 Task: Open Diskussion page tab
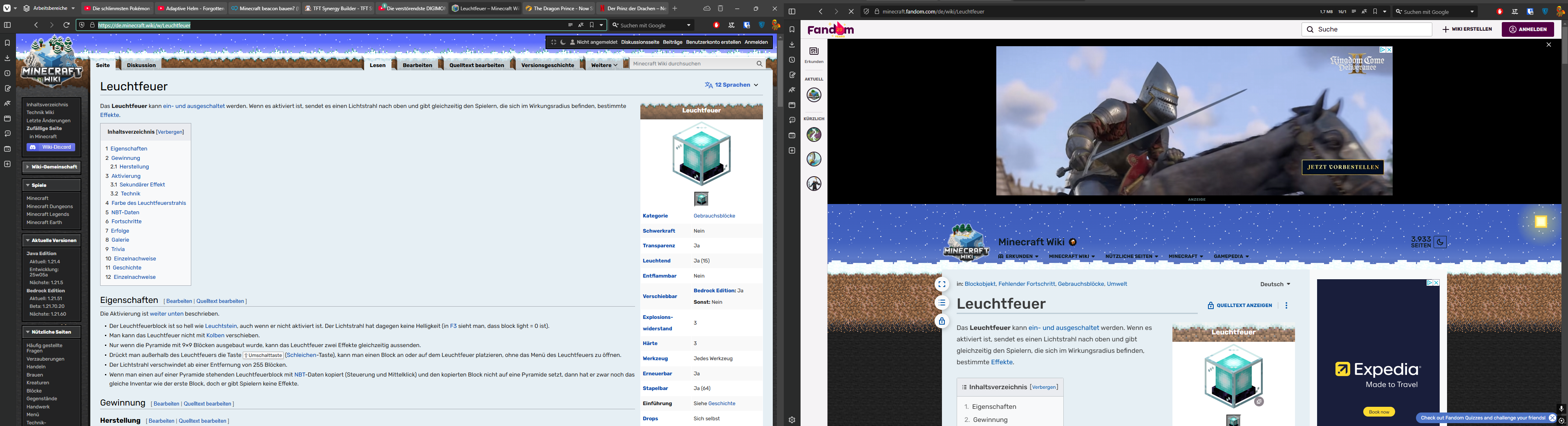point(141,65)
